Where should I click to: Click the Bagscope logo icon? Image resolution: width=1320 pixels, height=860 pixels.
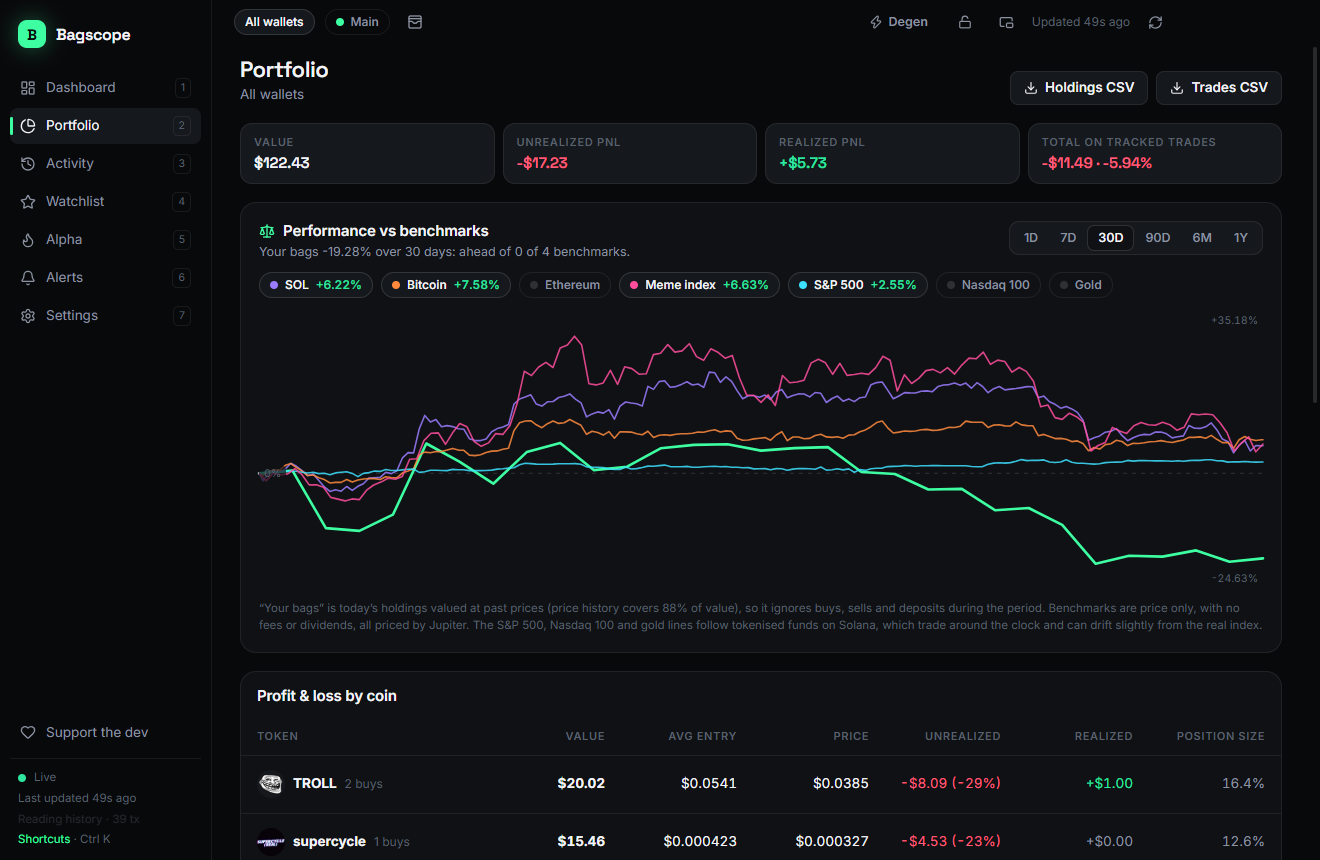tap(32, 35)
